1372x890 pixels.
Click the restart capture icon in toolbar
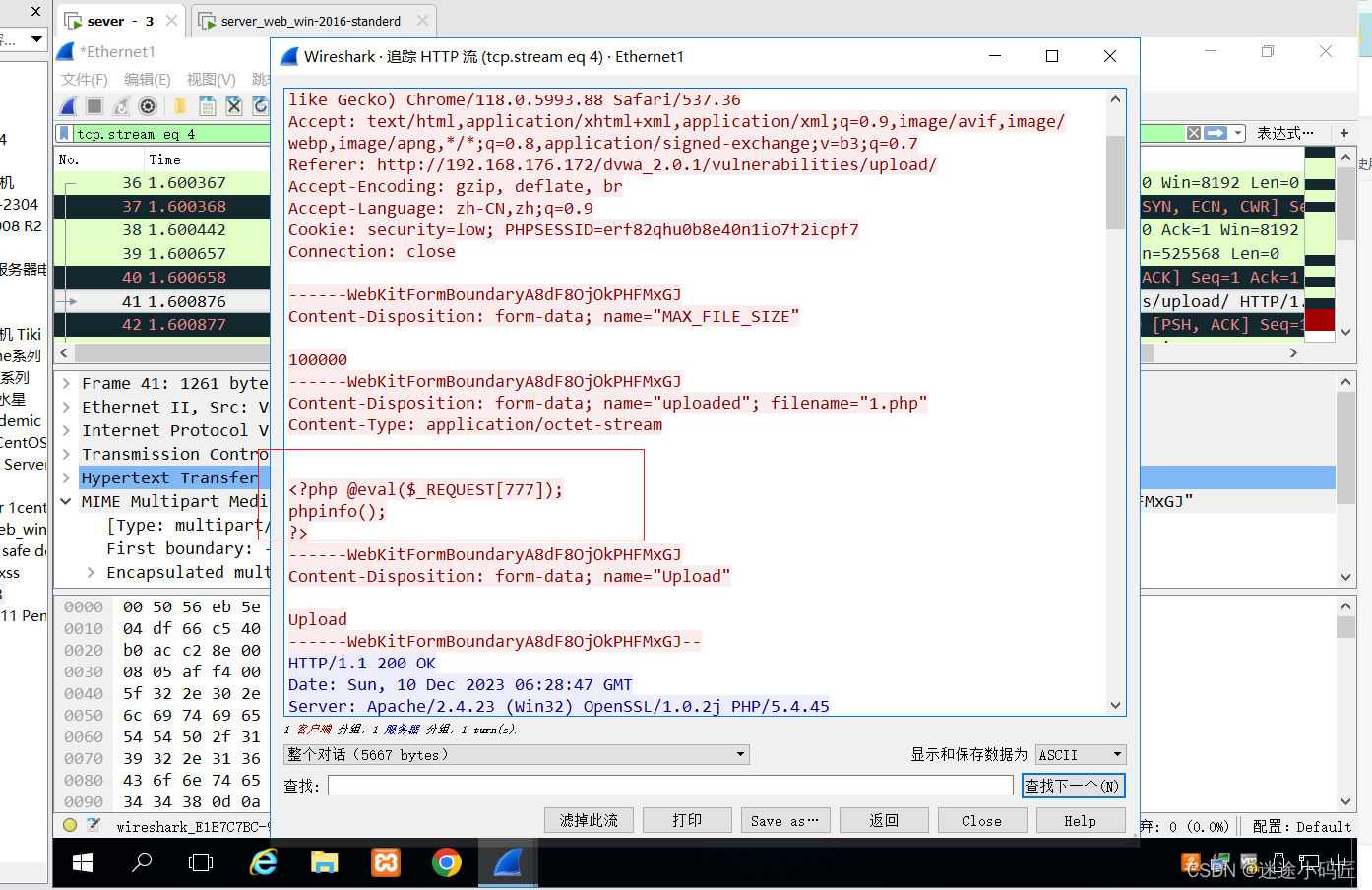coord(121,106)
